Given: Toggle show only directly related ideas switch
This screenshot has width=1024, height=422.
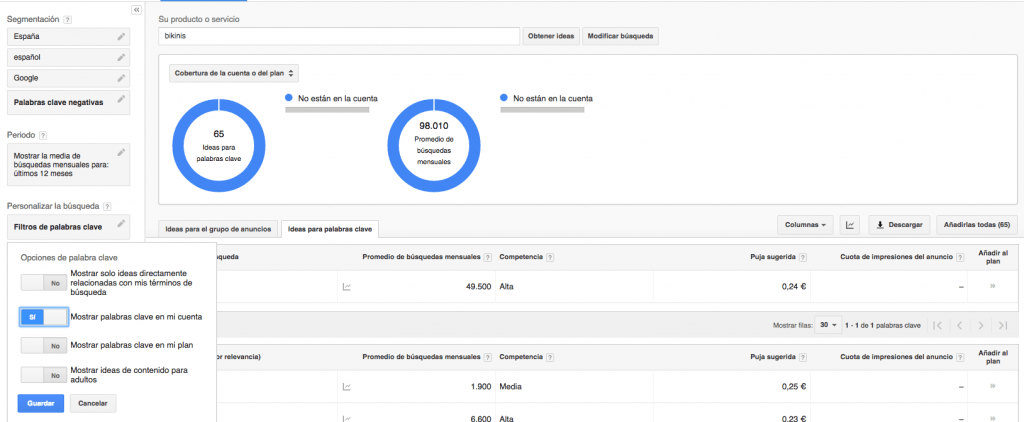Looking at the screenshot, I should [x=44, y=283].
